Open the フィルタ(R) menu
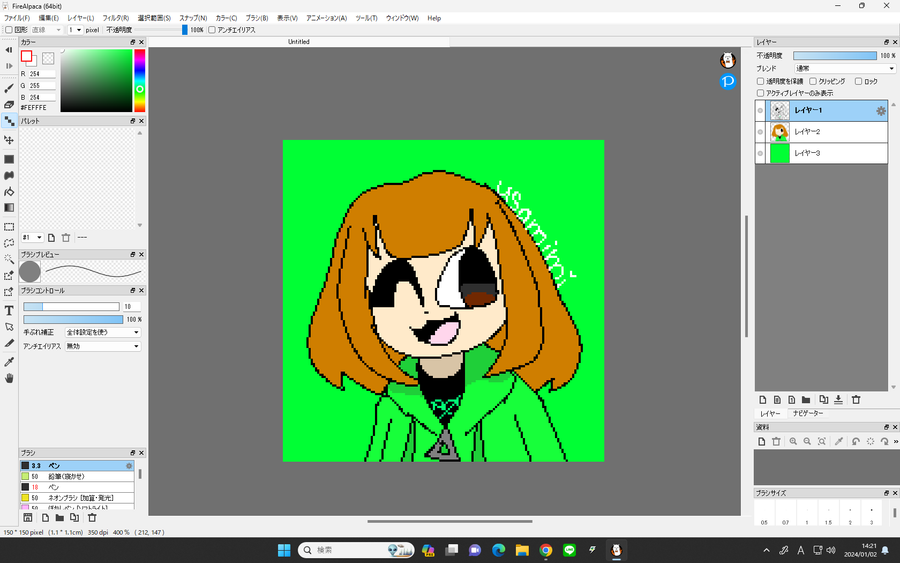This screenshot has height=563, width=900. [115, 18]
